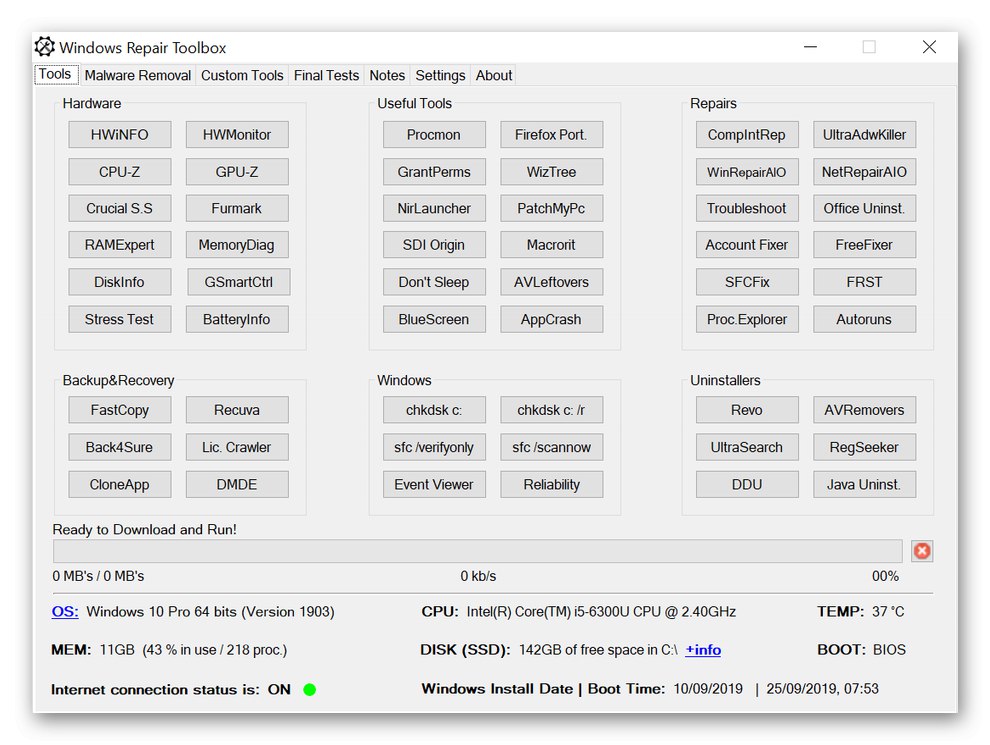Open the Reliability monitor
The height and width of the screenshot is (745, 990).
pos(551,484)
